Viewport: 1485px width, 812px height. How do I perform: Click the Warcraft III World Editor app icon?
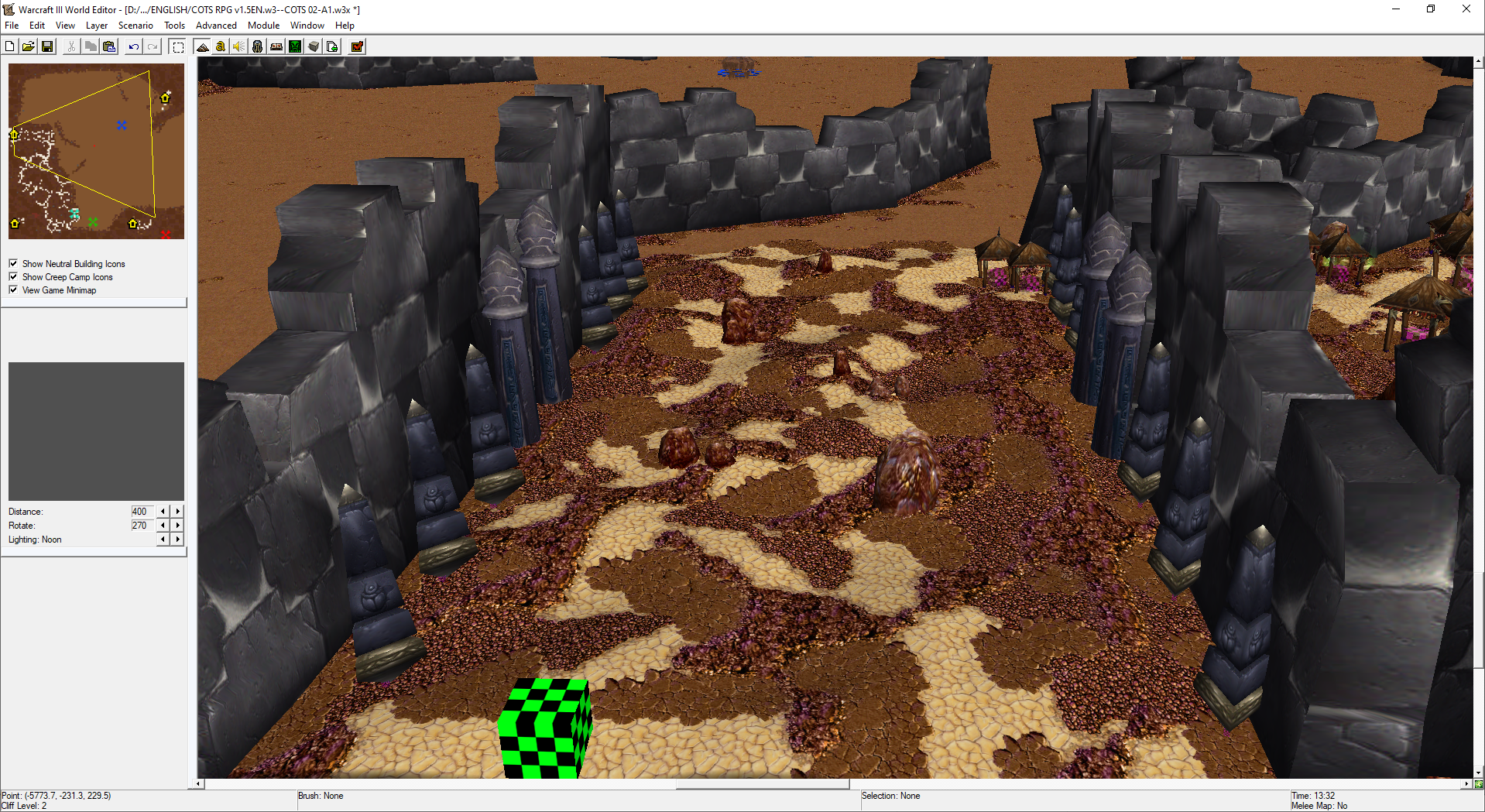(9, 9)
